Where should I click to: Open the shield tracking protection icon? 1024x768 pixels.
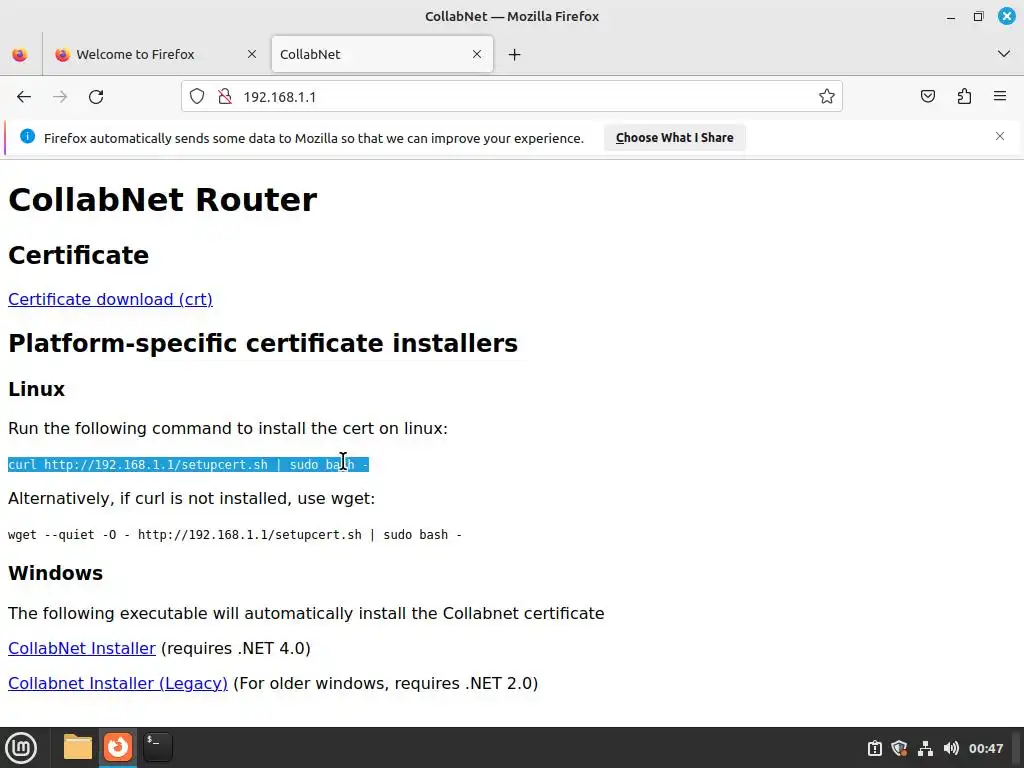pos(197,97)
